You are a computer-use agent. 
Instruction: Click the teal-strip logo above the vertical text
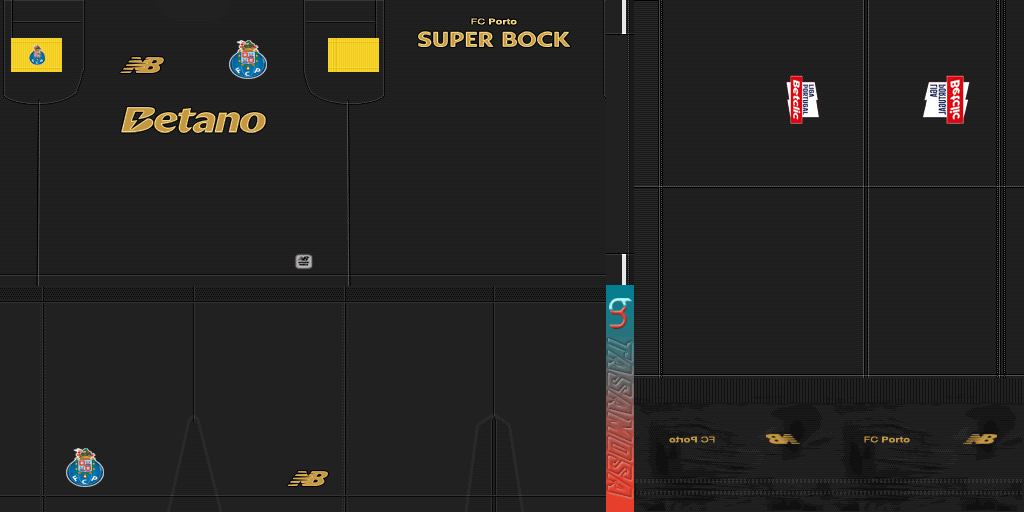(619, 312)
